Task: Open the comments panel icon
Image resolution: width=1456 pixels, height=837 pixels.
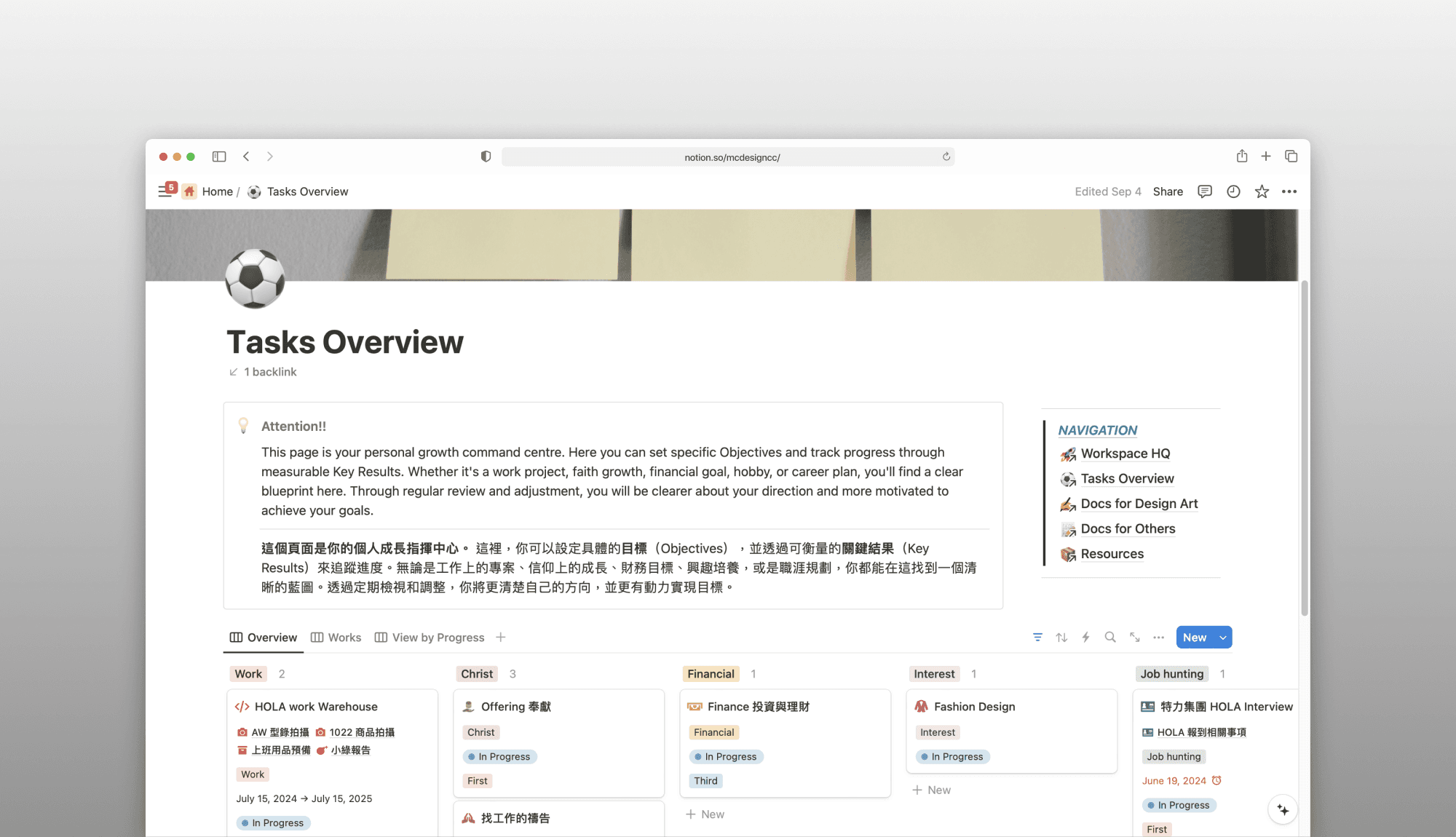Action: coord(1205,191)
